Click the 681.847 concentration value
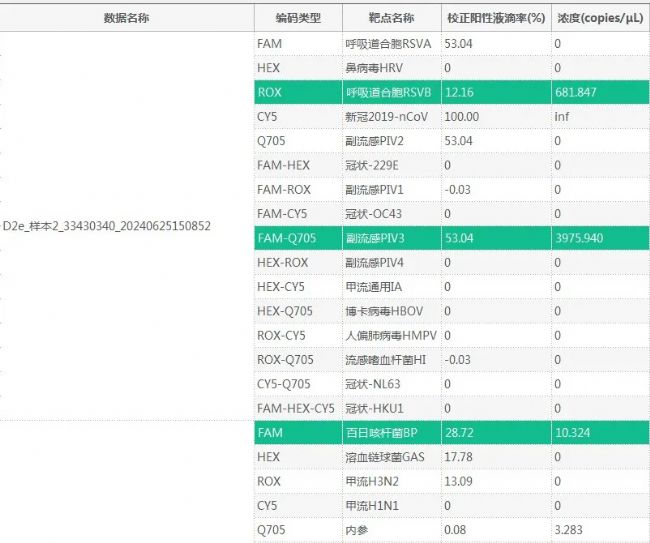This screenshot has height=543, width=650. click(575, 93)
